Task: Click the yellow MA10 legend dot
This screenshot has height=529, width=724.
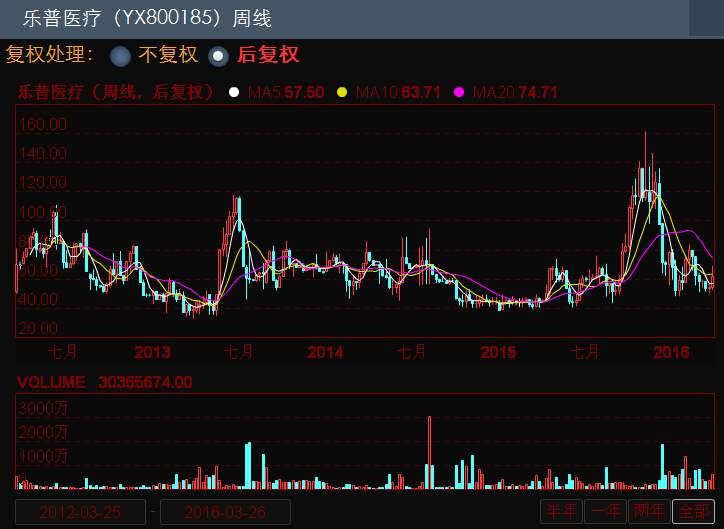Action: coord(342,93)
